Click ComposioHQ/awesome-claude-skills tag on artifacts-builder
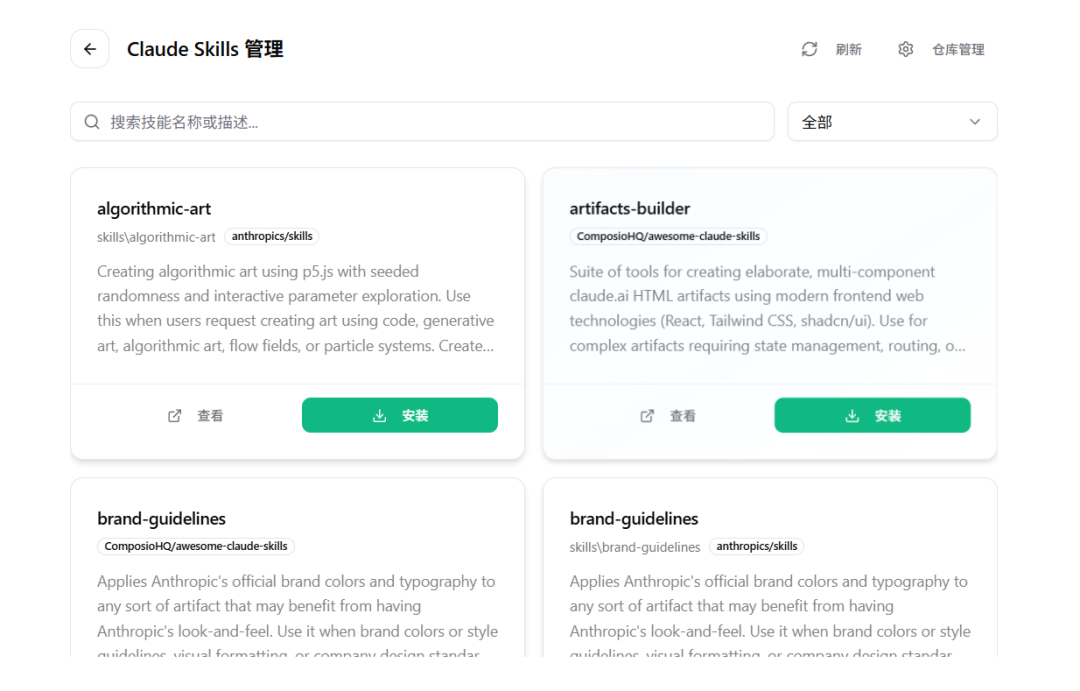 pos(668,237)
